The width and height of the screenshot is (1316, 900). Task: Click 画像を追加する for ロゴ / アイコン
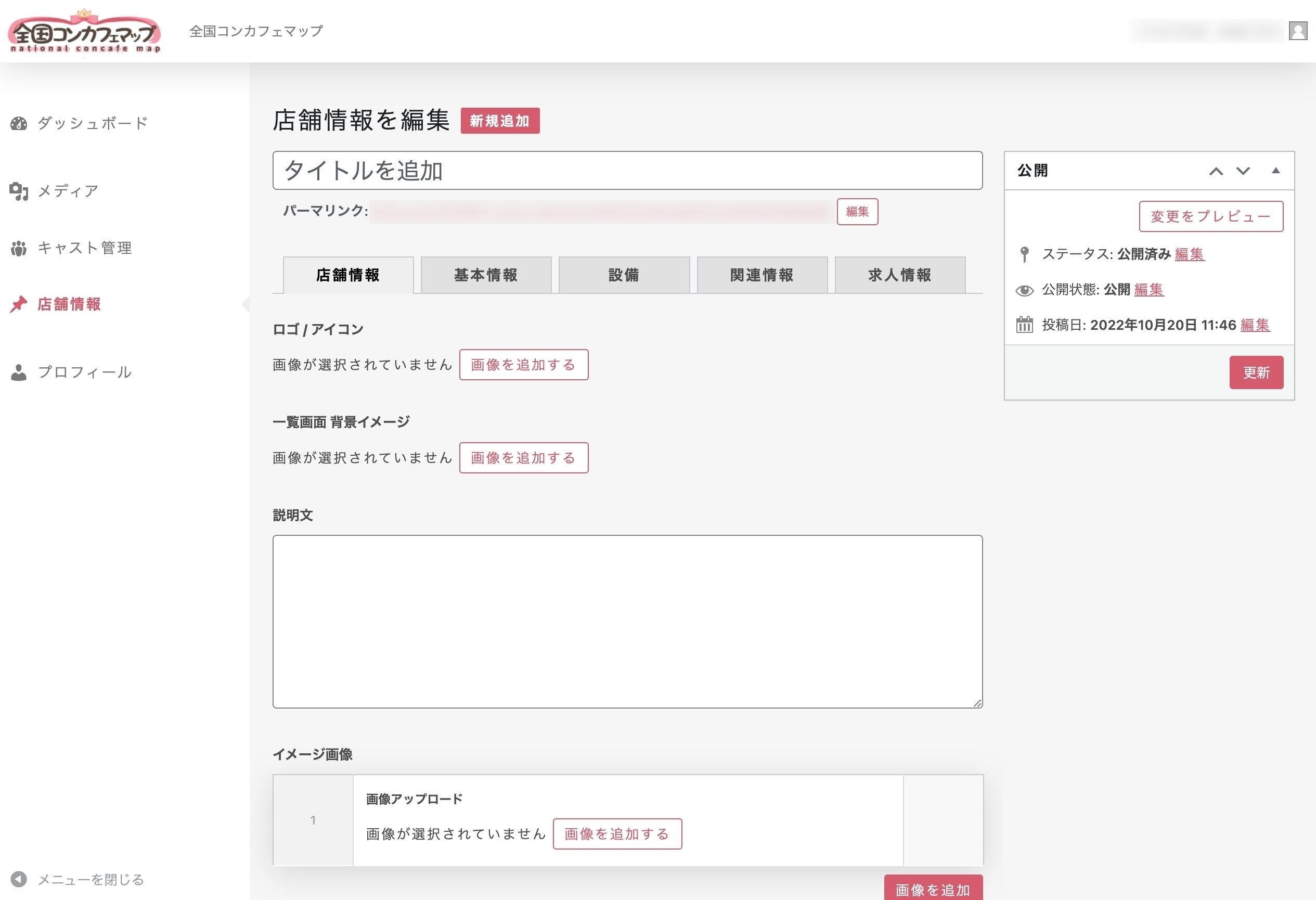click(x=523, y=365)
